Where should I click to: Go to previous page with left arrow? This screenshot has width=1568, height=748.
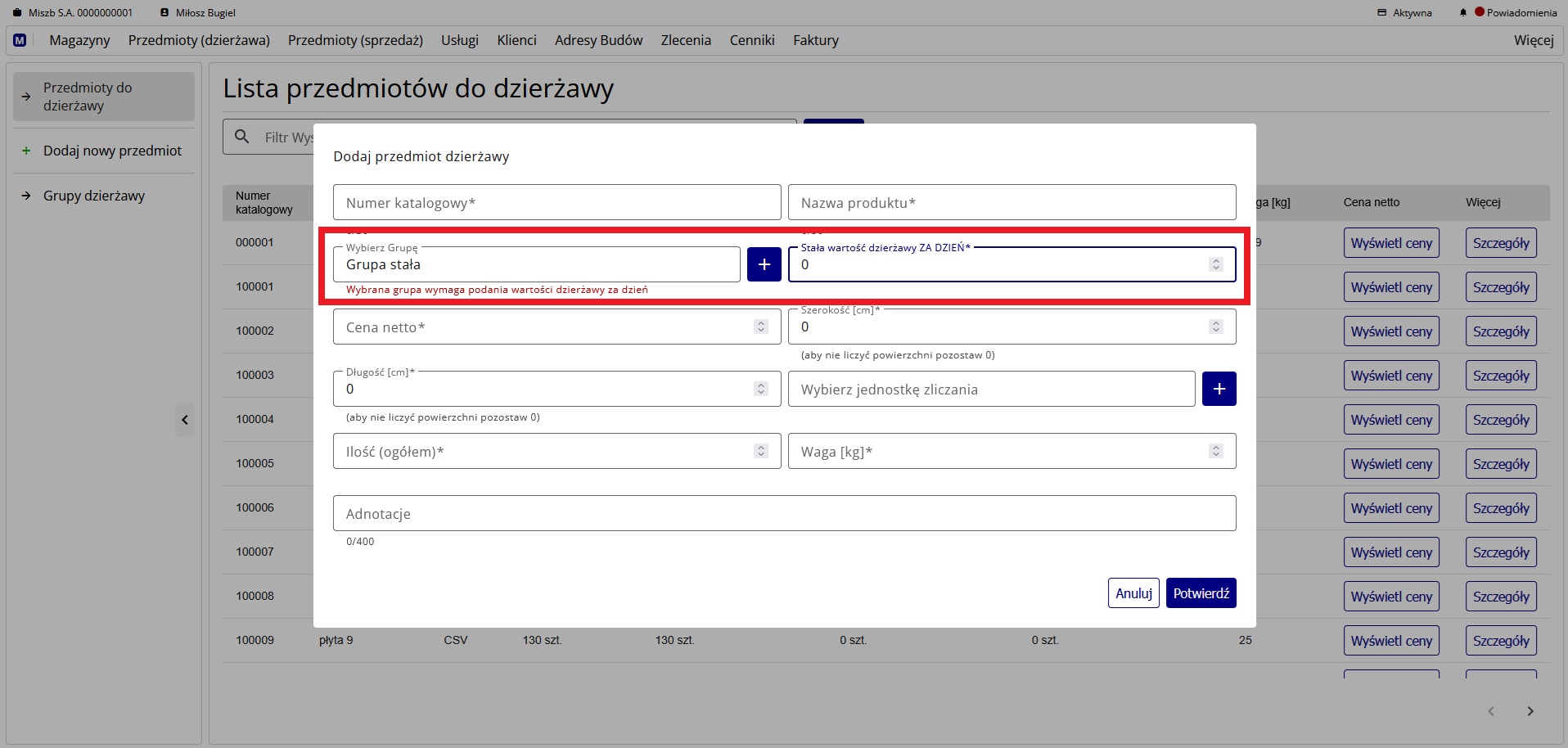(x=1490, y=711)
